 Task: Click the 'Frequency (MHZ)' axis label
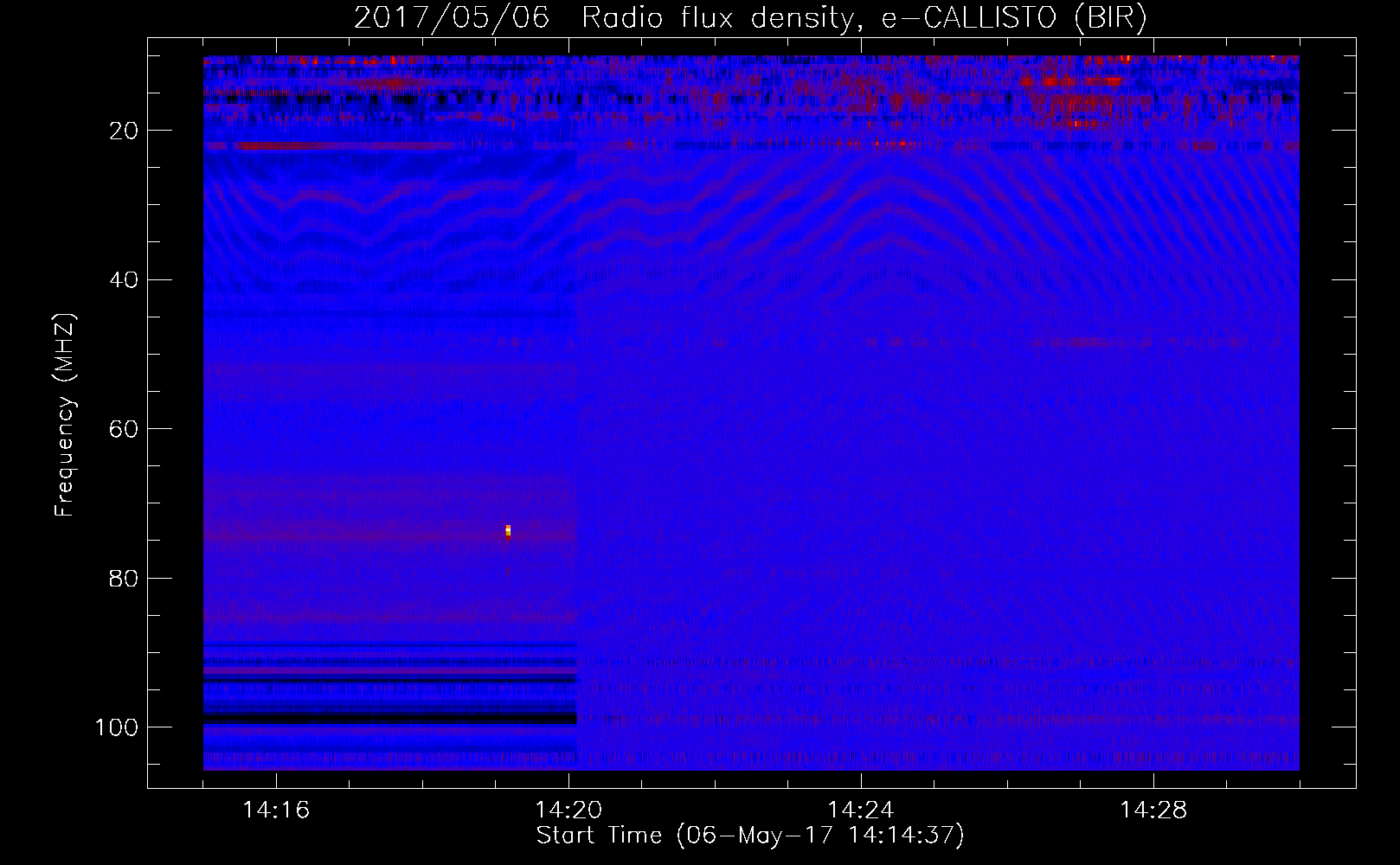pyautogui.click(x=65, y=414)
